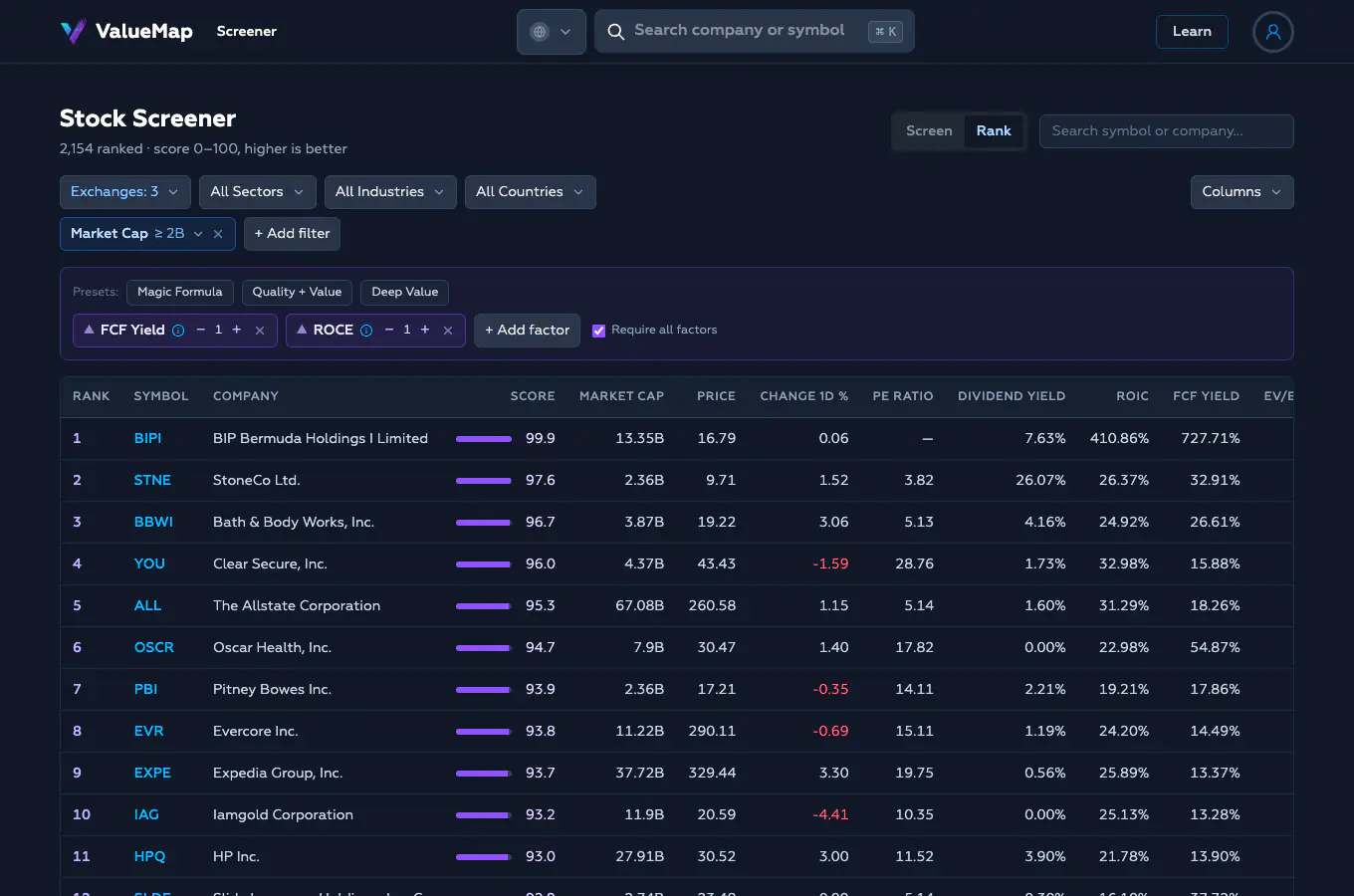Select The Allstate Corporation company name
The height and width of the screenshot is (896, 1354).
tap(297, 606)
